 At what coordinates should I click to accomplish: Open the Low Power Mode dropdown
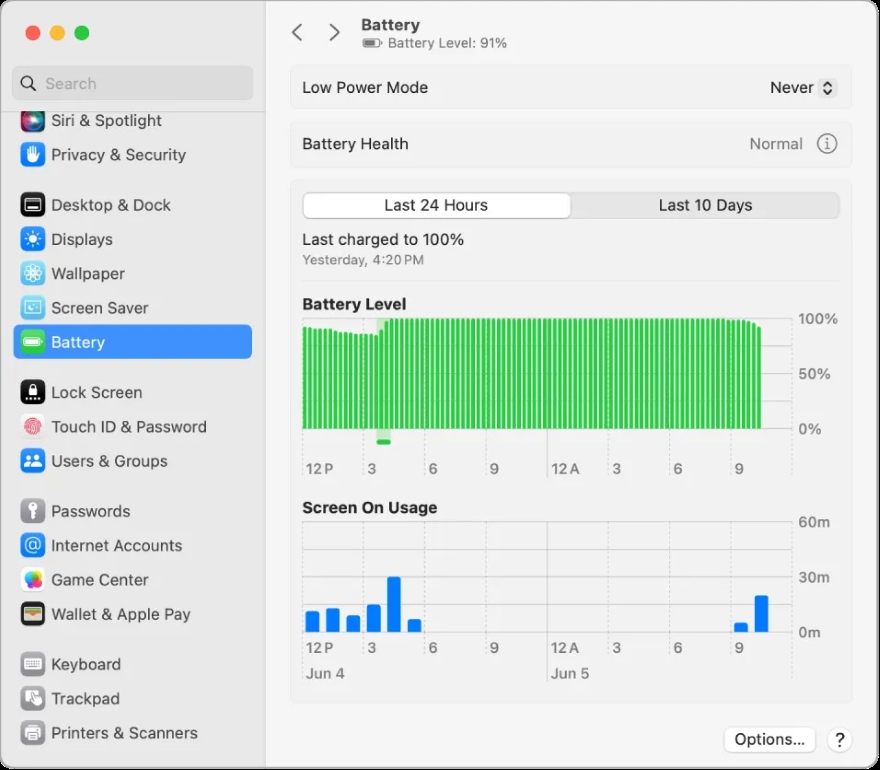point(802,87)
